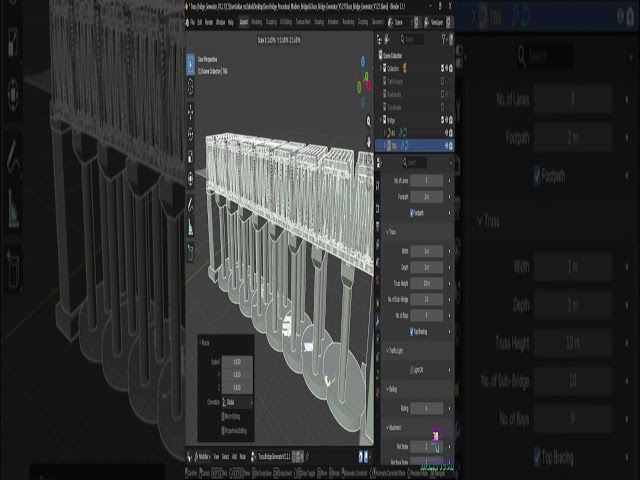The width and height of the screenshot is (640, 480).
Task: Switch to the Shading workspace tab
Action: (x=319, y=22)
